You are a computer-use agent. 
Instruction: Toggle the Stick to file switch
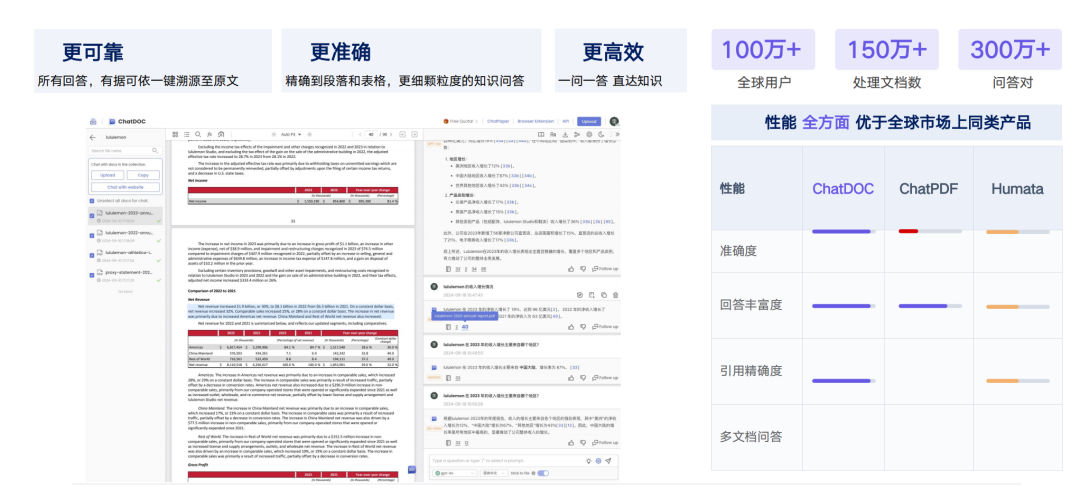click(x=543, y=473)
